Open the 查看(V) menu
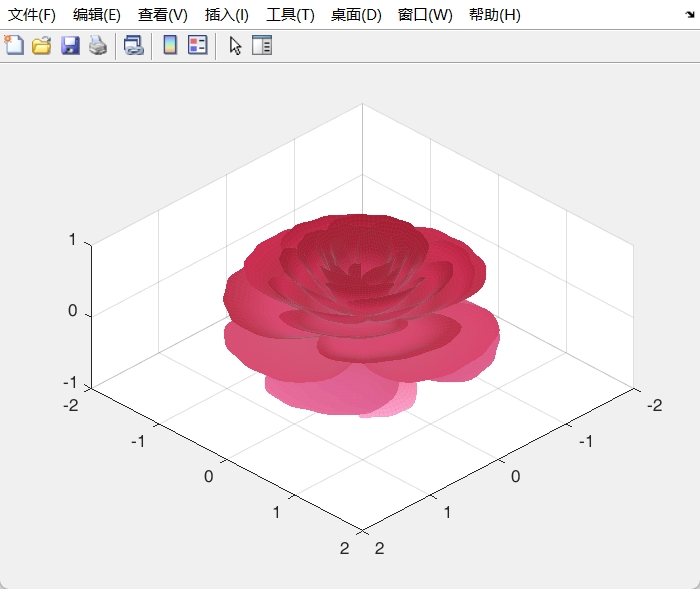This screenshot has width=700, height=589. (x=162, y=15)
